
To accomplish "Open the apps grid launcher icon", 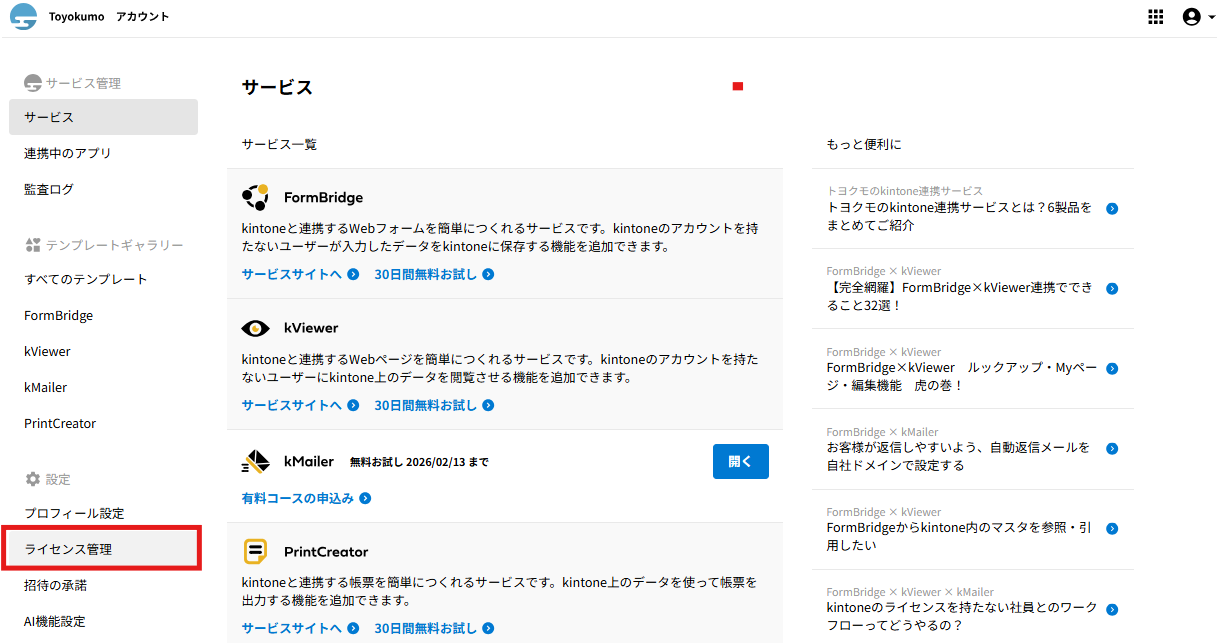I will click(x=1156, y=17).
